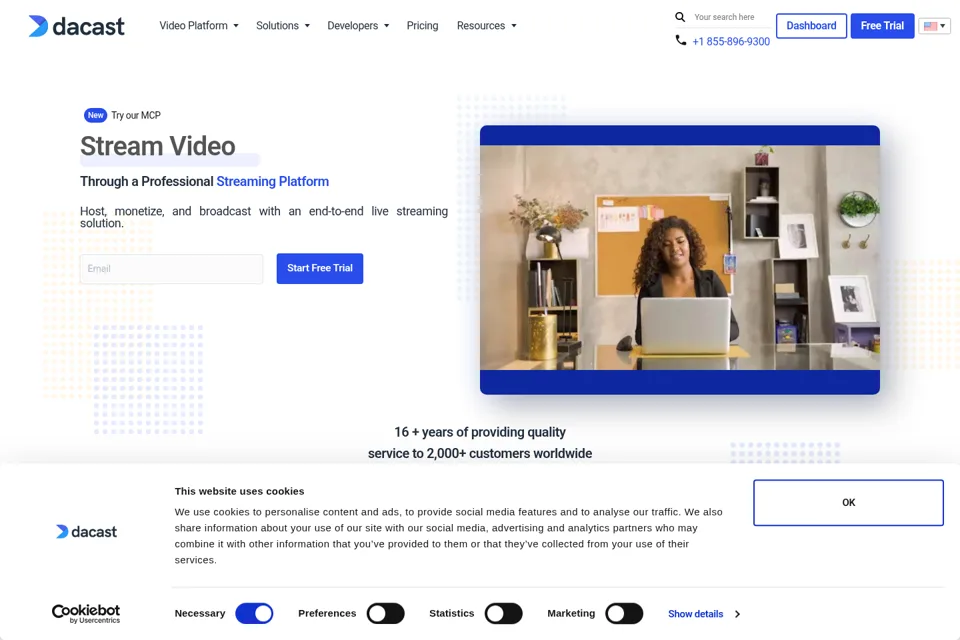Click the Stream Video heading
960x640 pixels.
tap(157, 146)
